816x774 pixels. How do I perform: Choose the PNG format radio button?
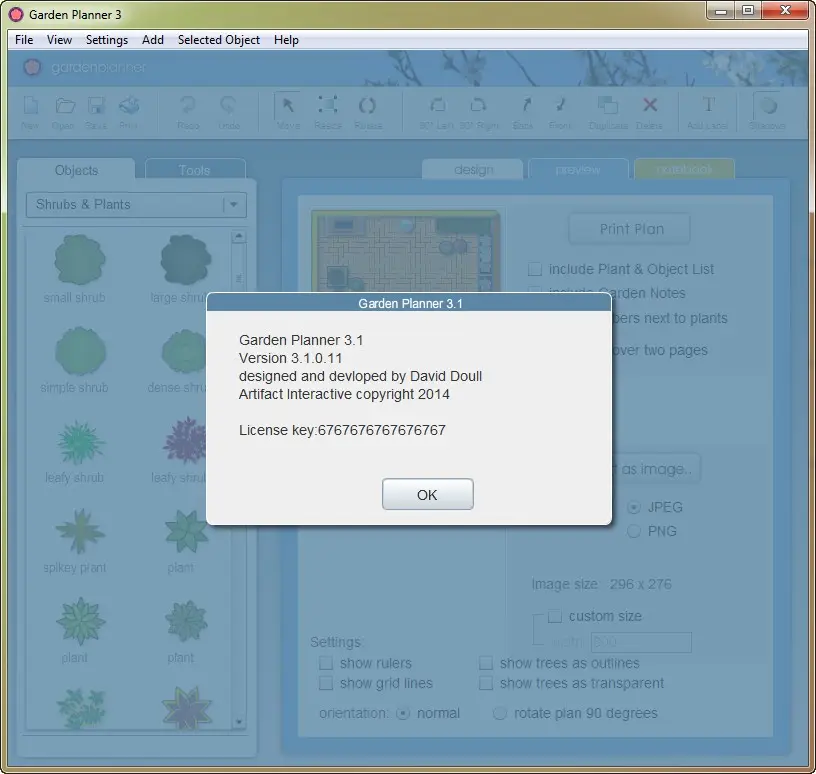click(633, 531)
